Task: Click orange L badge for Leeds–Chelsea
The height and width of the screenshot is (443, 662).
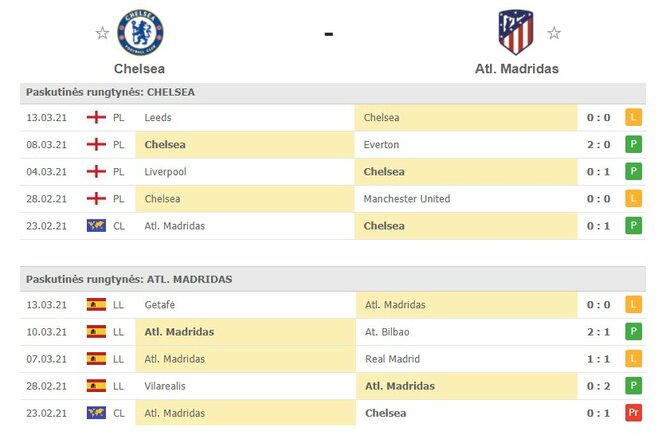Action: point(633,118)
